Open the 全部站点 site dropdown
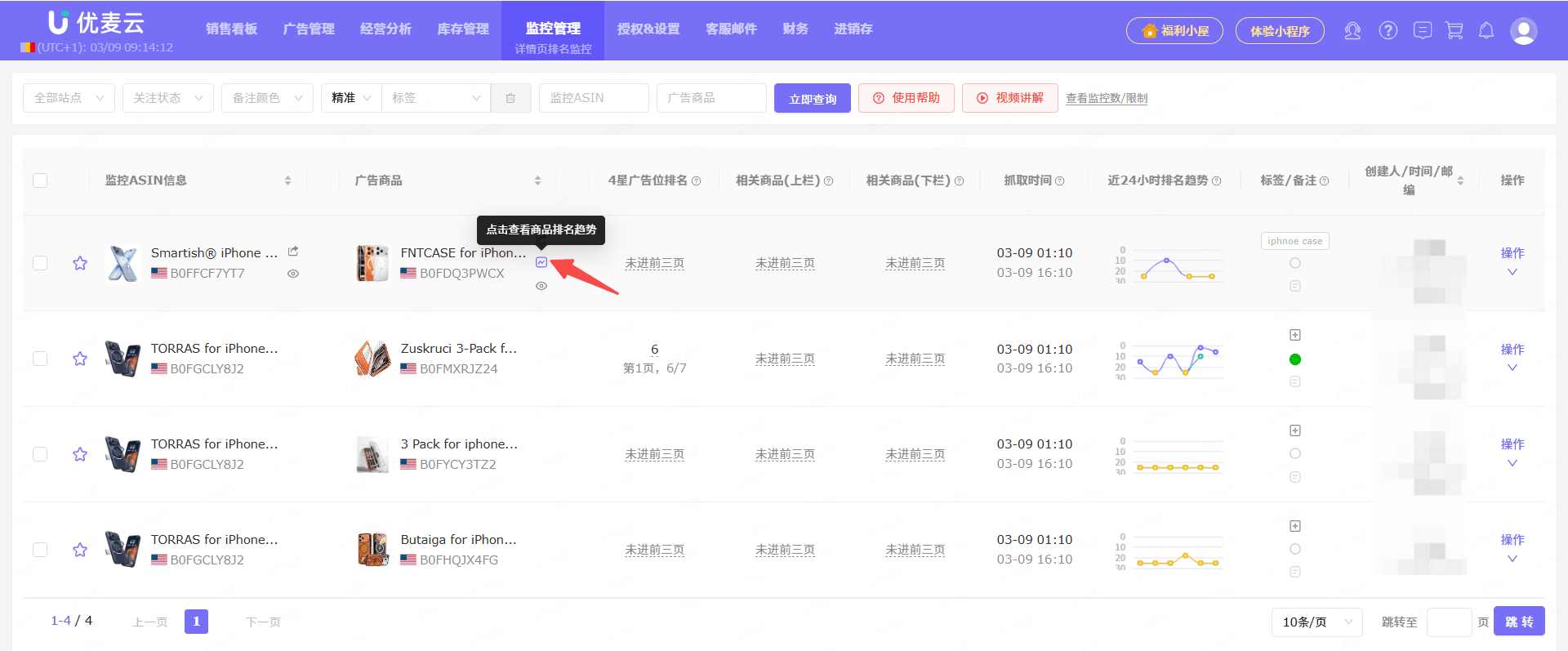The image size is (1568, 651). (x=69, y=98)
